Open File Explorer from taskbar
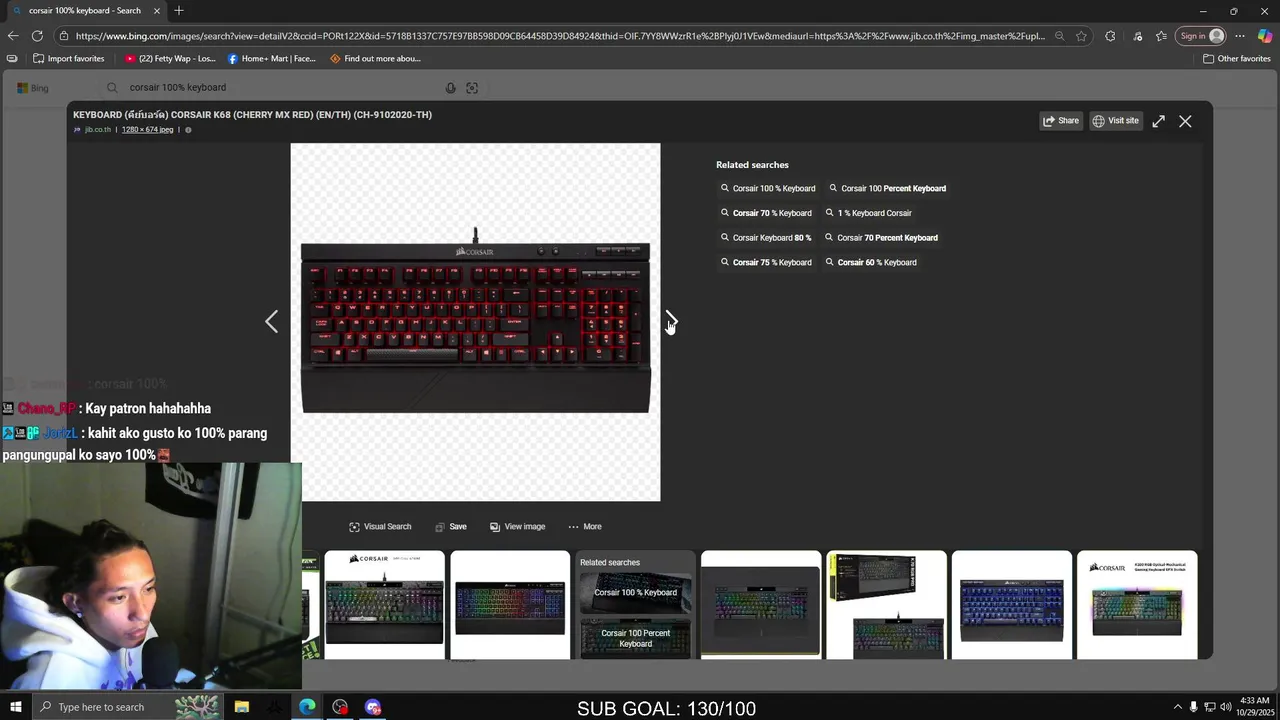 (x=241, y=707)
